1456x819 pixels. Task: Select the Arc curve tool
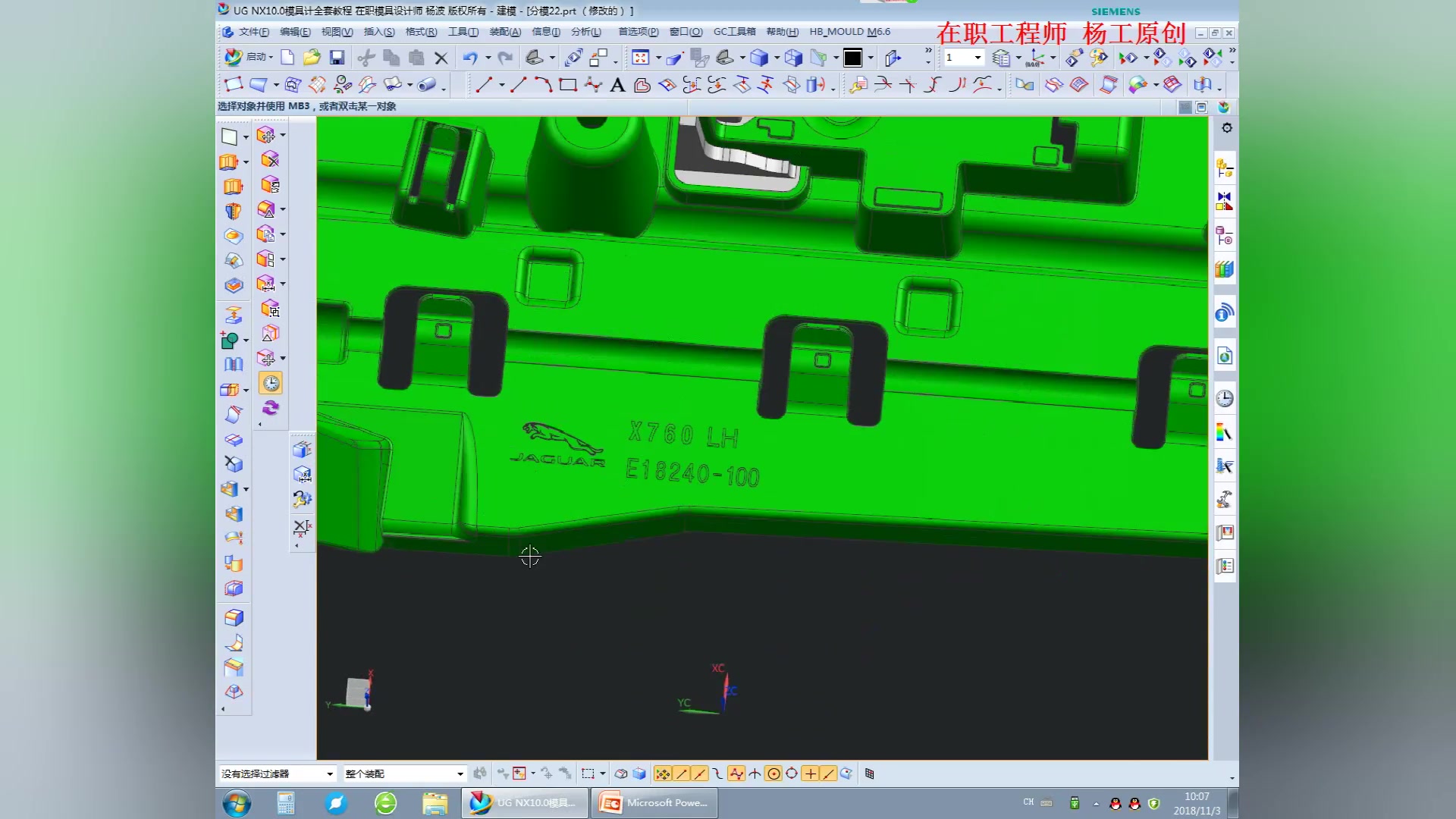tap(543, 85)
